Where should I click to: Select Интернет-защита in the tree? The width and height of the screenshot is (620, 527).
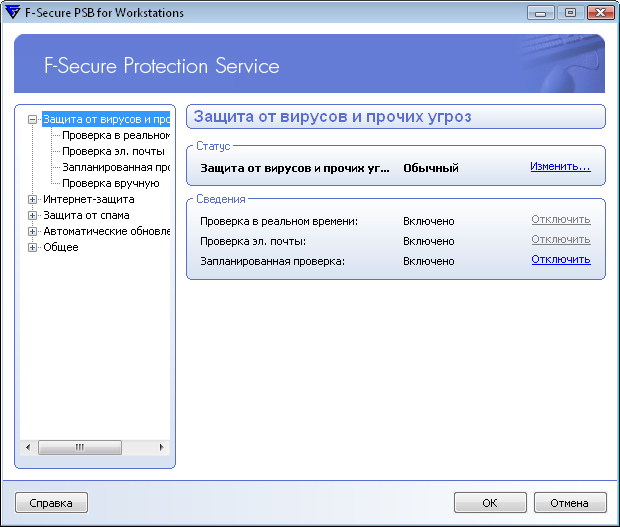pos(89,199)
